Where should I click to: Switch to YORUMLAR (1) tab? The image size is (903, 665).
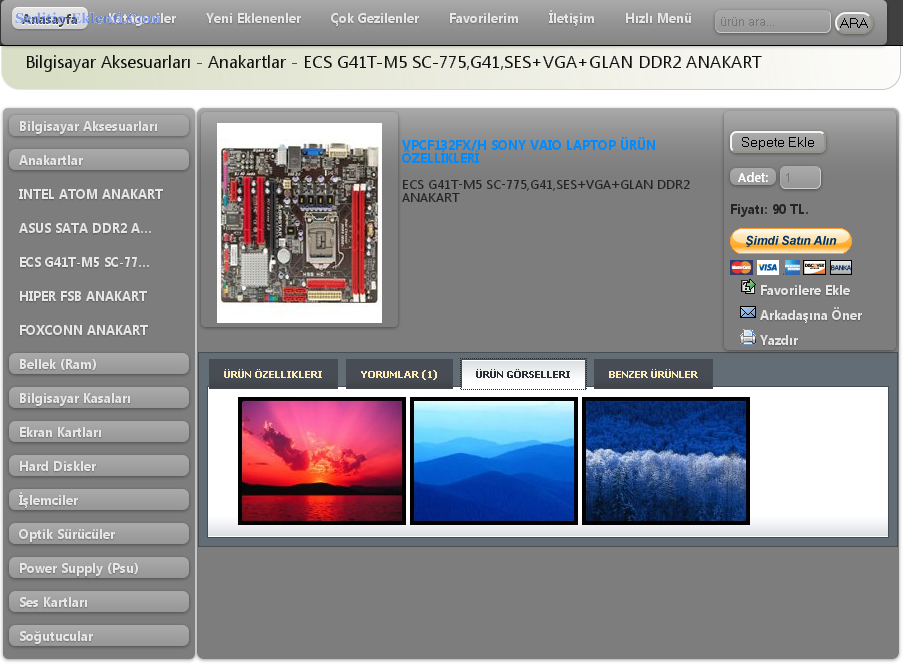pyautogui.click(x=399, y=374)
